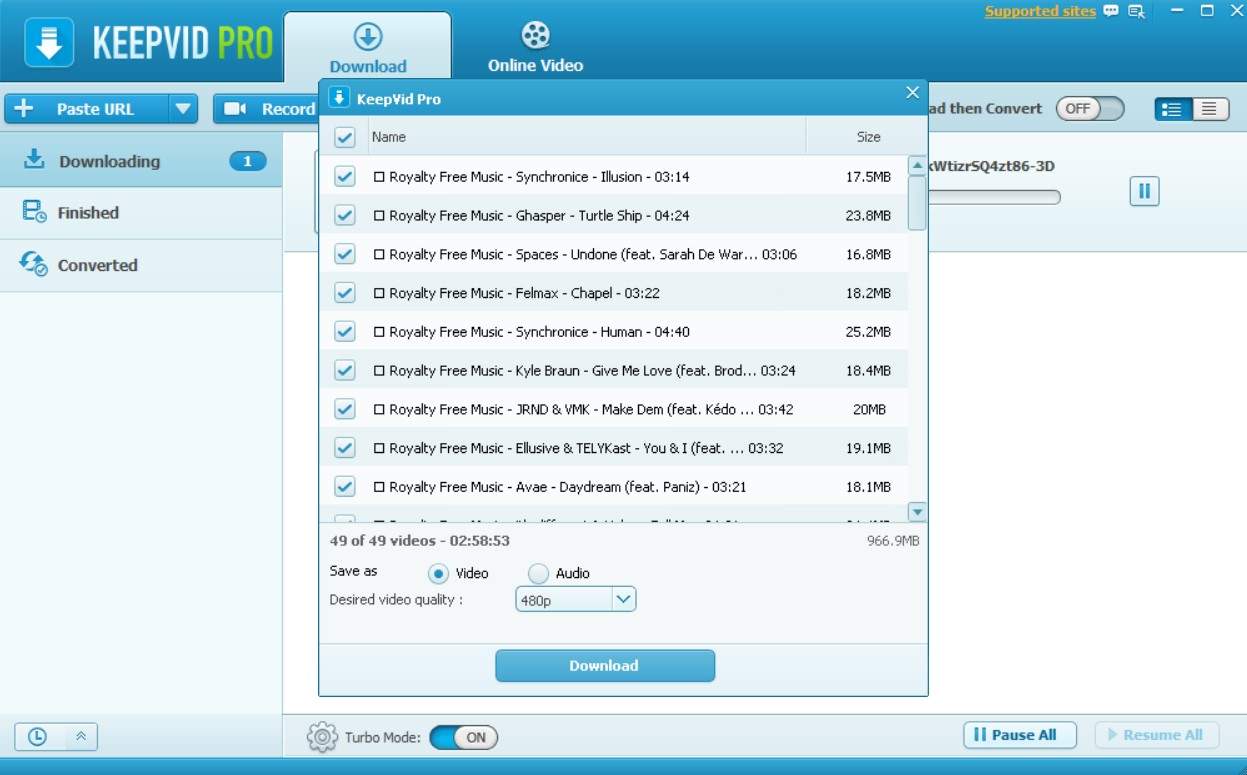Uncheck Kyle Braun - Give Me Love video
Viewport: 1247px width, 775px height.
344,370
